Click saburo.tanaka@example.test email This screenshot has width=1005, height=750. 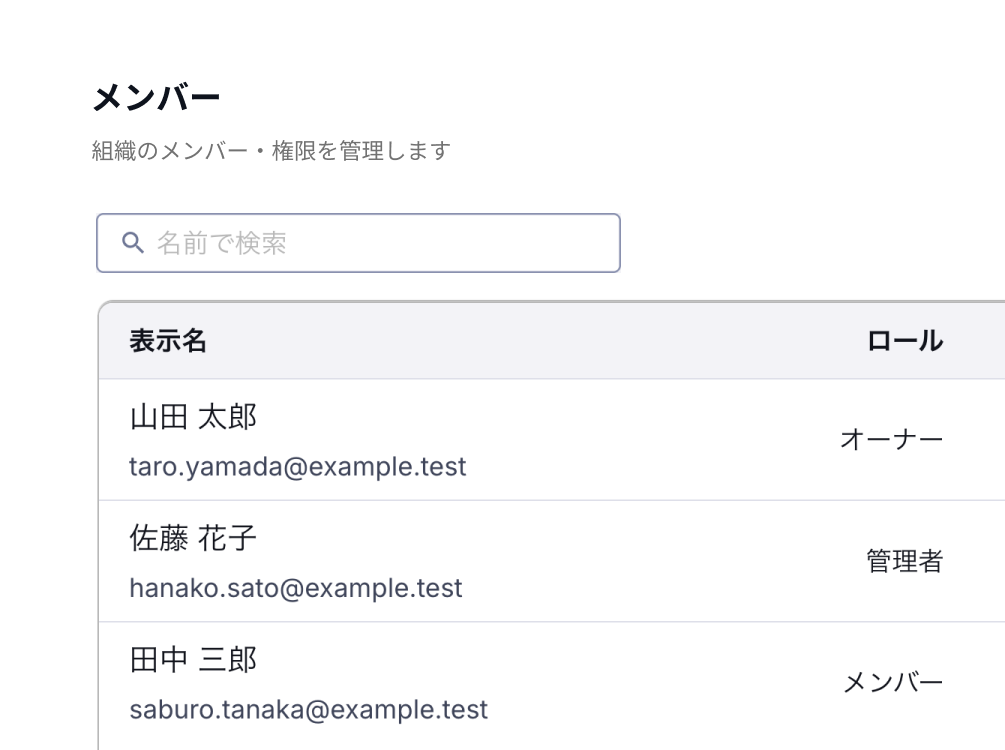click(308, 710)
